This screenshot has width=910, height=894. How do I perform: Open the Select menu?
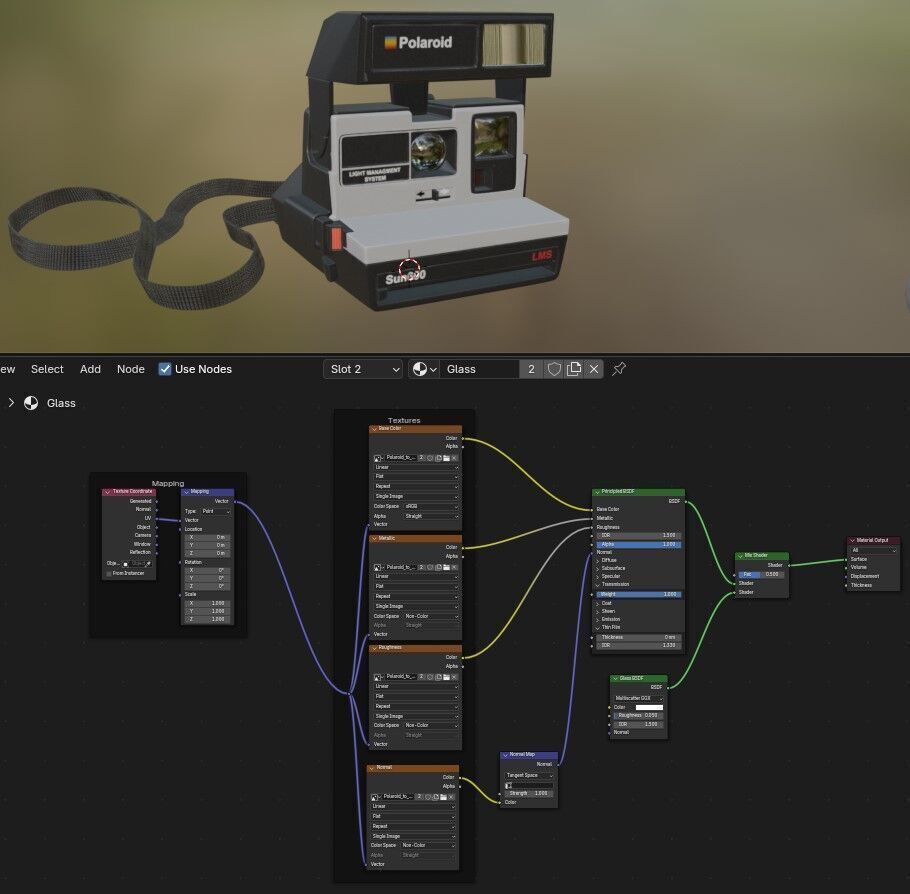click(47, 369)
